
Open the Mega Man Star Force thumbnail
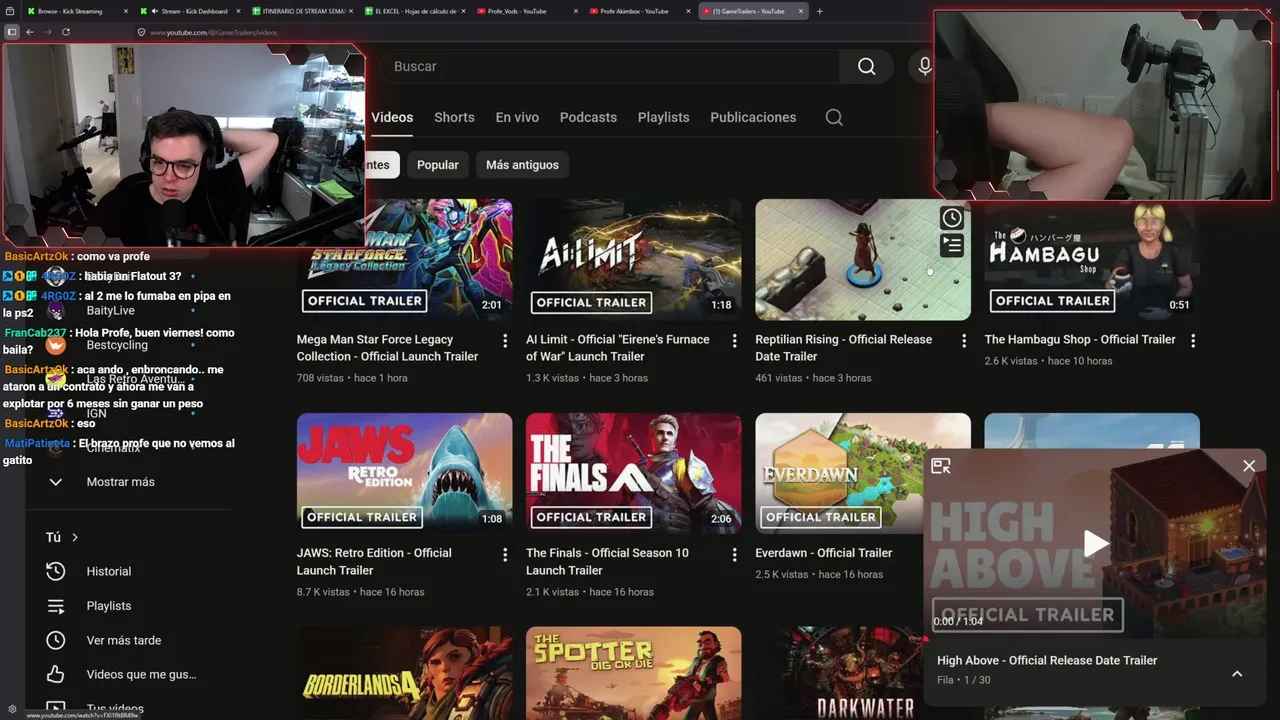point(405,259)
